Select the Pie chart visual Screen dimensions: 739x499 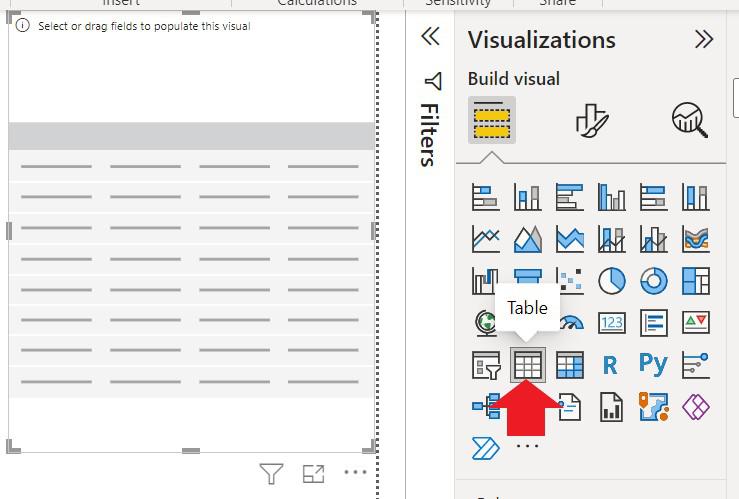pos(611,281)
